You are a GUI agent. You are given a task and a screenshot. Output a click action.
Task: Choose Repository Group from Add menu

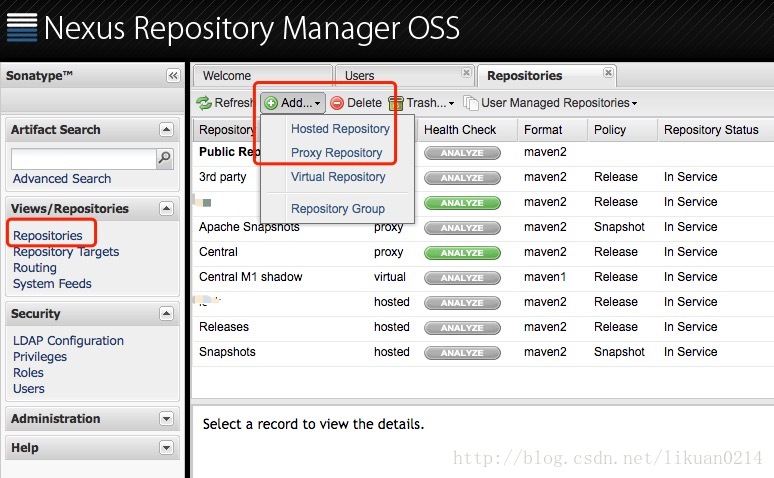point(338,209)
